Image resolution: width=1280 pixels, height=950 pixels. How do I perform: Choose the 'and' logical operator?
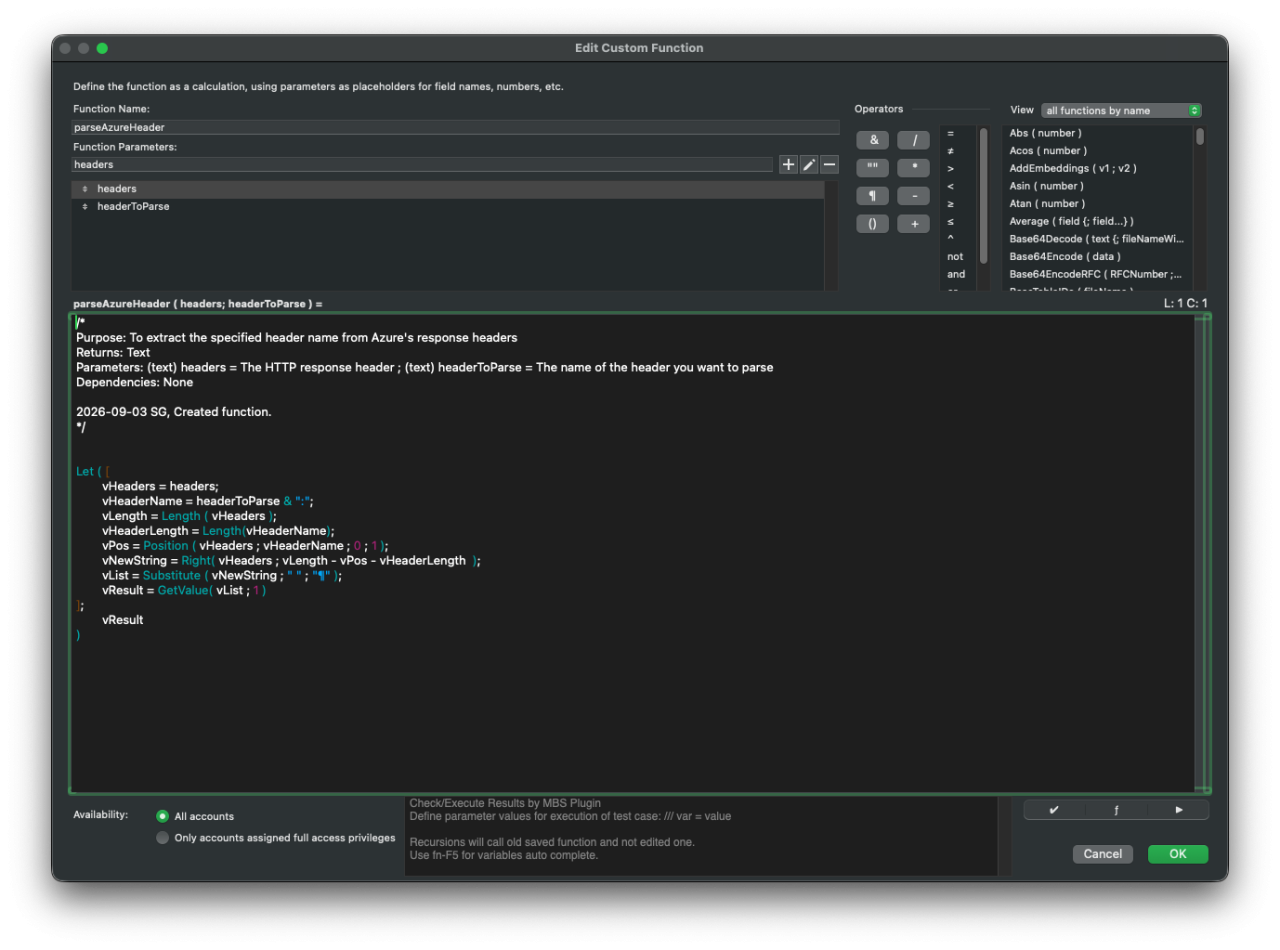coord(956,274)
